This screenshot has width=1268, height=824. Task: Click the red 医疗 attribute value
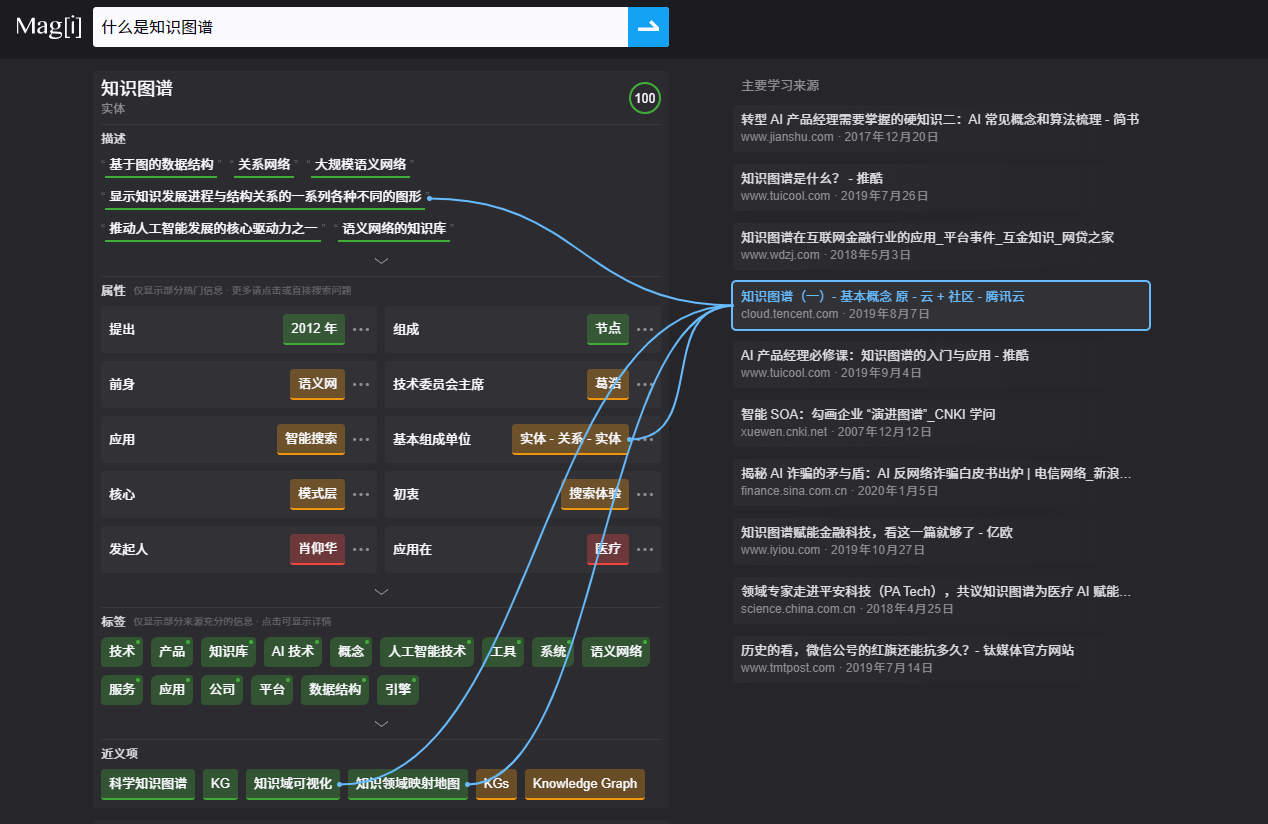608,549
